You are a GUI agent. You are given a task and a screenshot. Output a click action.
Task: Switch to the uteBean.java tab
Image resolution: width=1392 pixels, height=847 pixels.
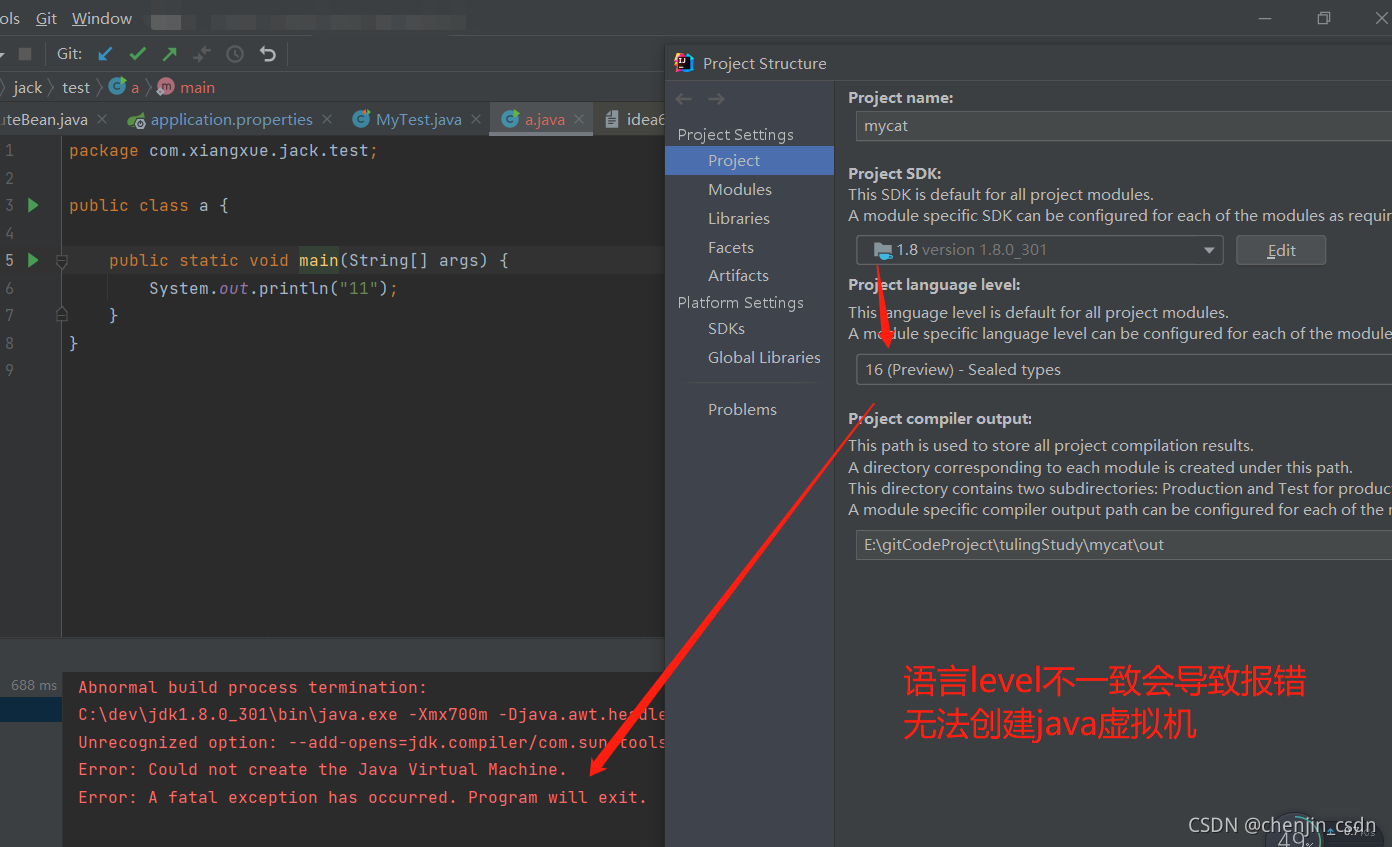tap(44, 119)
